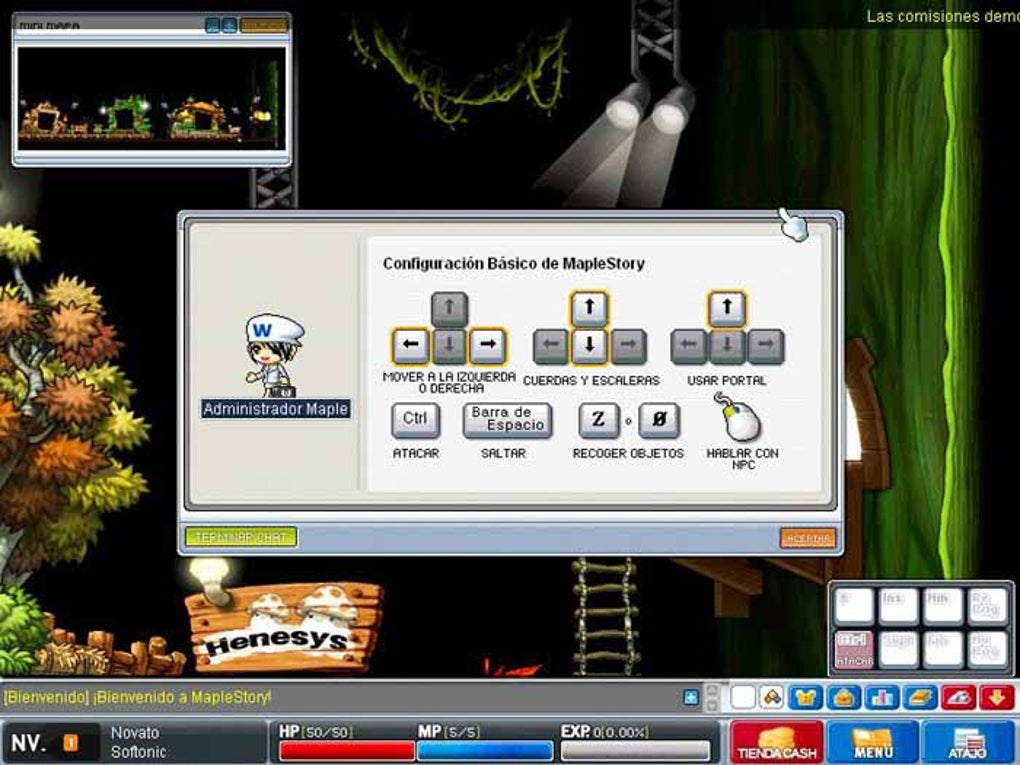Click the mouse icon above HABLAR CON NPC
Viewport: 1020px width, 765px height.
tap(738, 418)
